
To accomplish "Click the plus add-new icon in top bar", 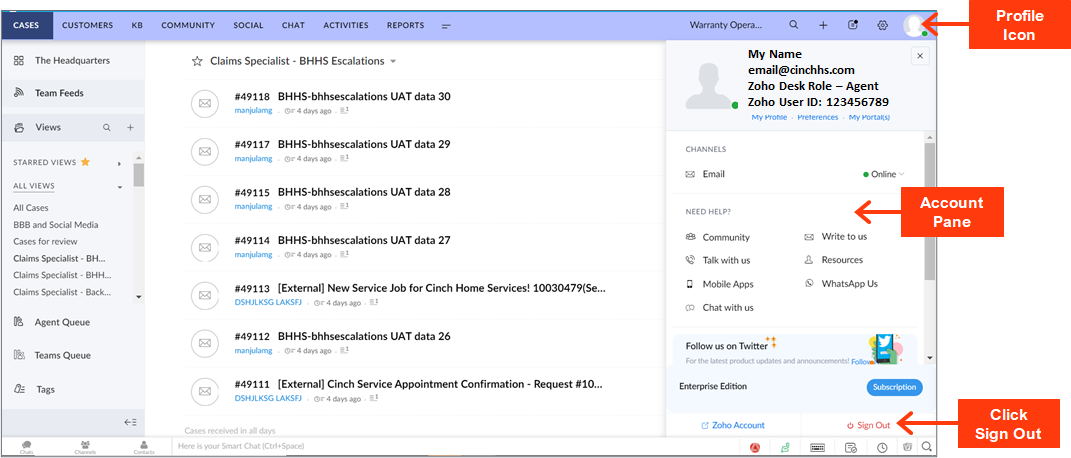I will click(823, 25).
